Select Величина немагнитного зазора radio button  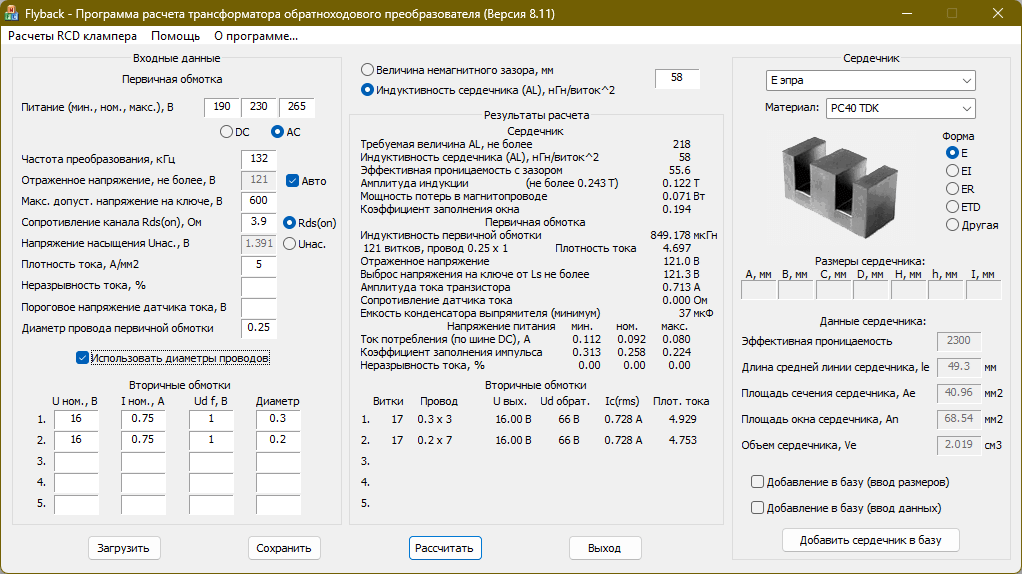coord(368,70)
